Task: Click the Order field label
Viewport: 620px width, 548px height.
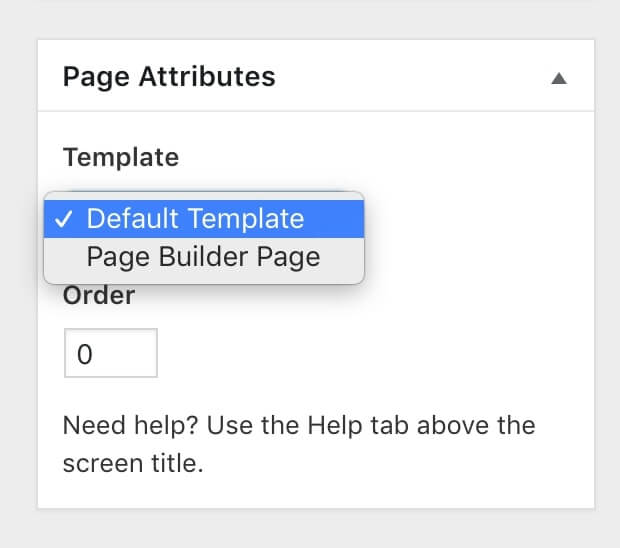Action: point(99,295)
